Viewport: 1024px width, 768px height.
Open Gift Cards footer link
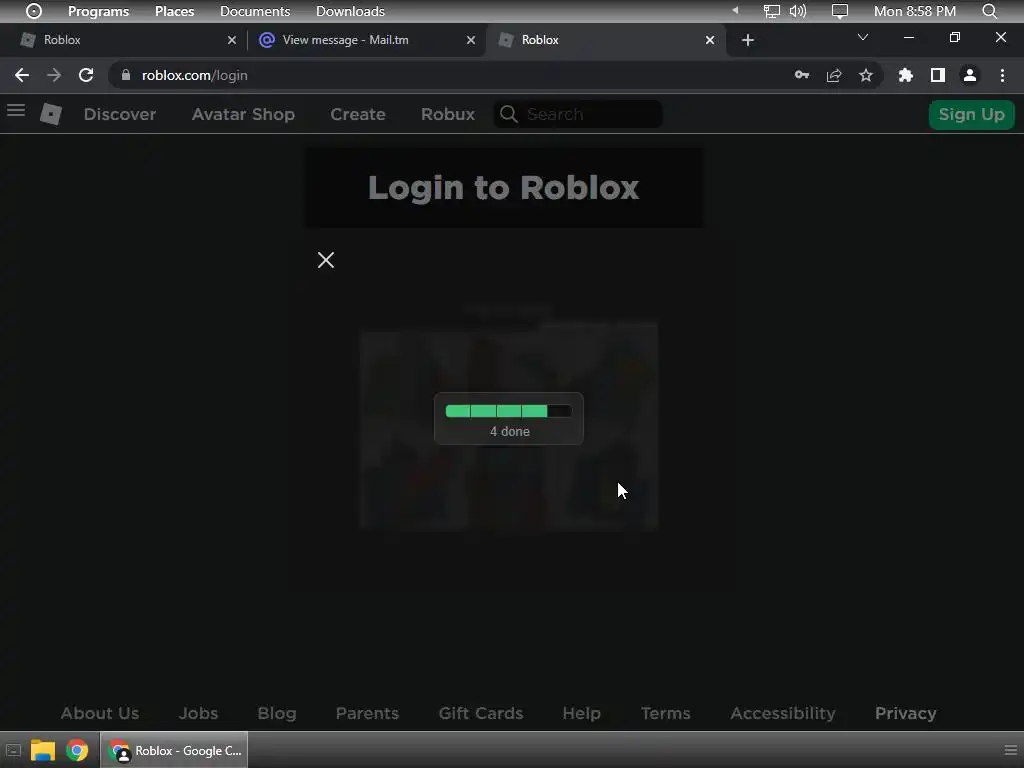point(481,713)
